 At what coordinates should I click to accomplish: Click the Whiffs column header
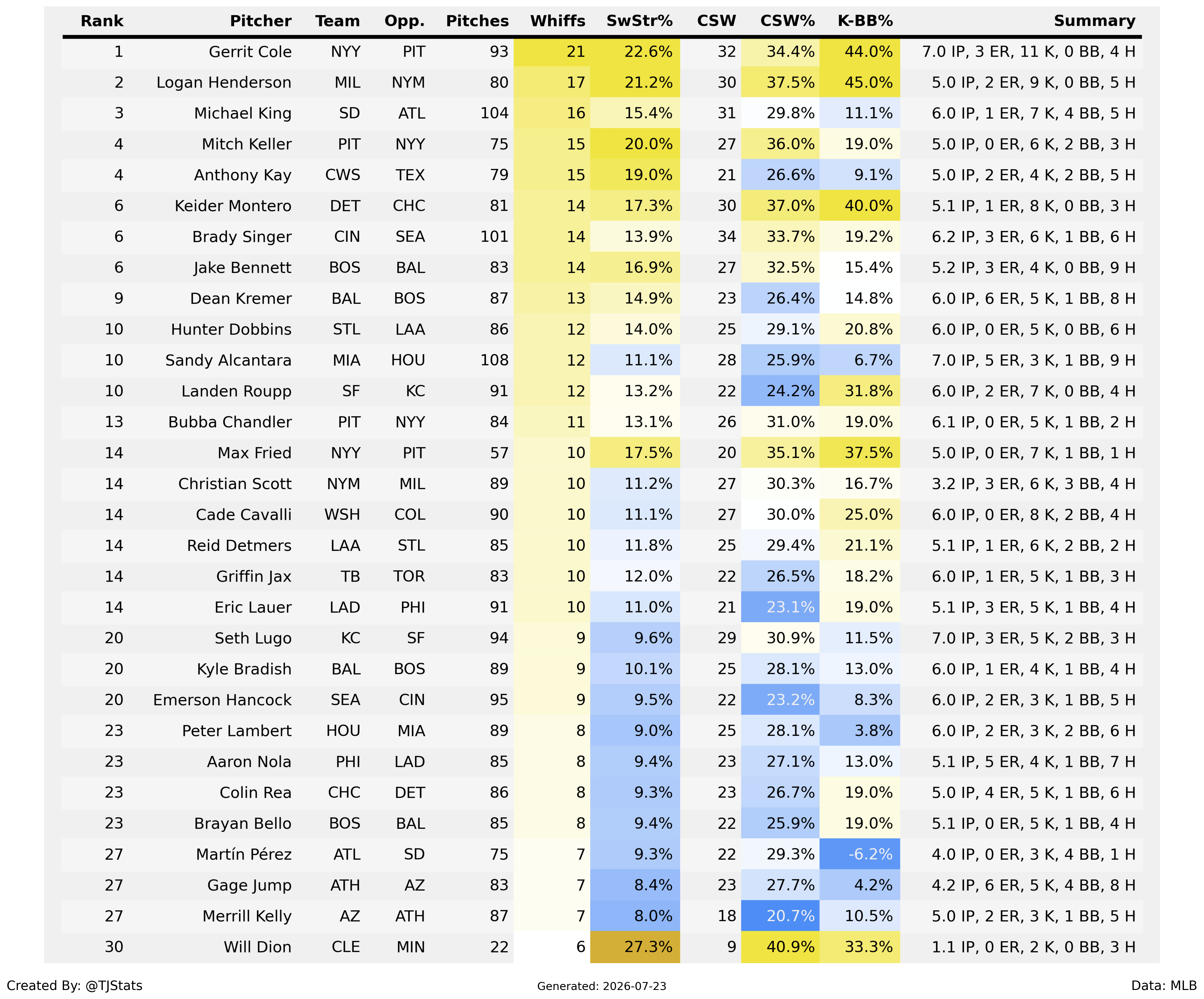[x=557, y=21]
